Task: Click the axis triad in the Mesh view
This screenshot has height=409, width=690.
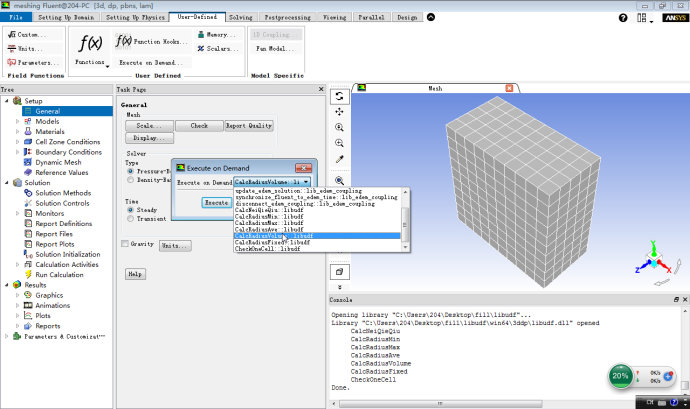Action: click(654, 260)
